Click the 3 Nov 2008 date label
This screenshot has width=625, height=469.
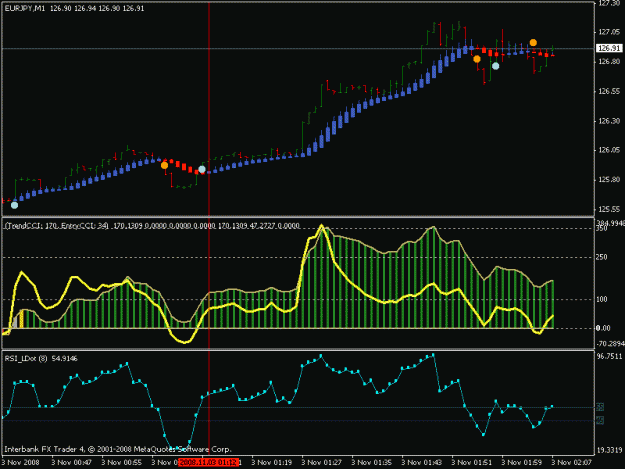(x=21, y=463)
